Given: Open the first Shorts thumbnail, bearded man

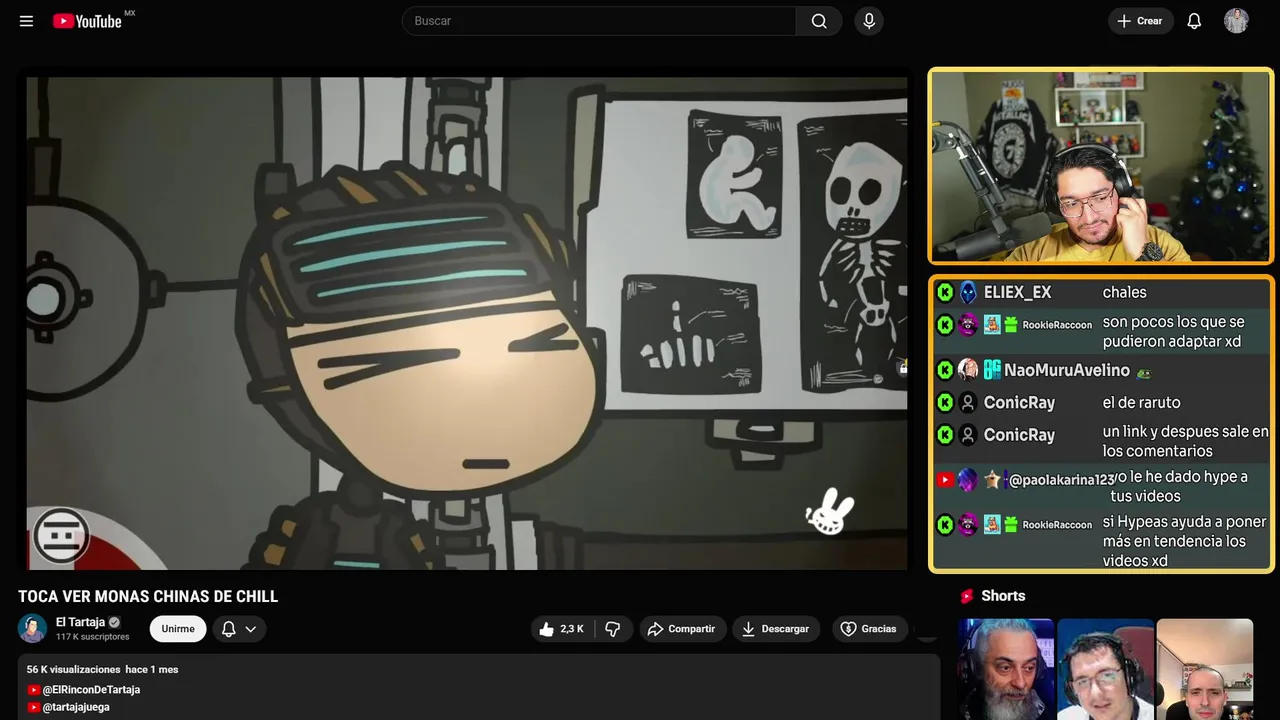Looking at the screenshot, I should pos(1006,669).
